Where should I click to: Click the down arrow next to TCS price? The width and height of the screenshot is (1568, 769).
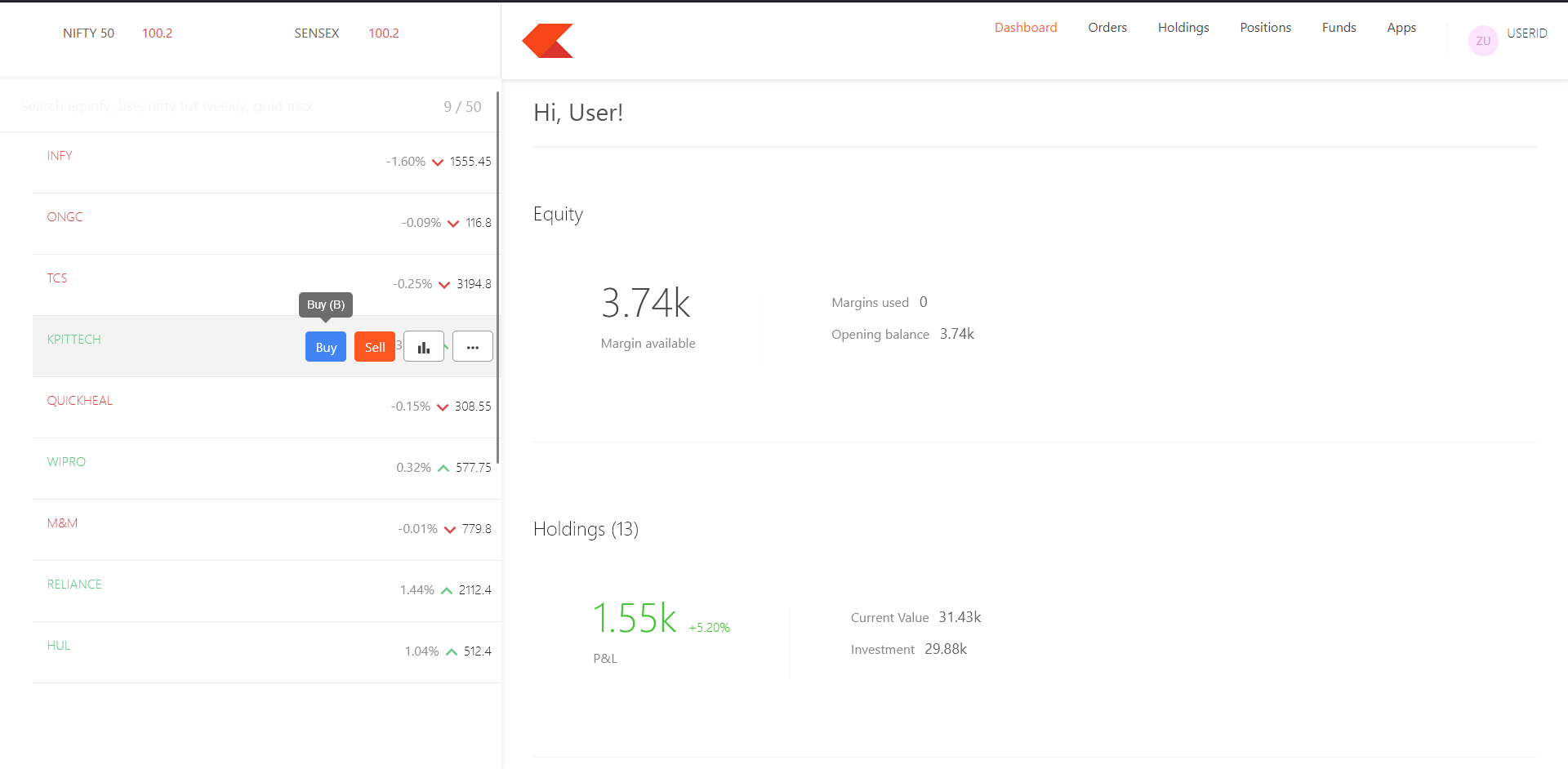(444, 284)
